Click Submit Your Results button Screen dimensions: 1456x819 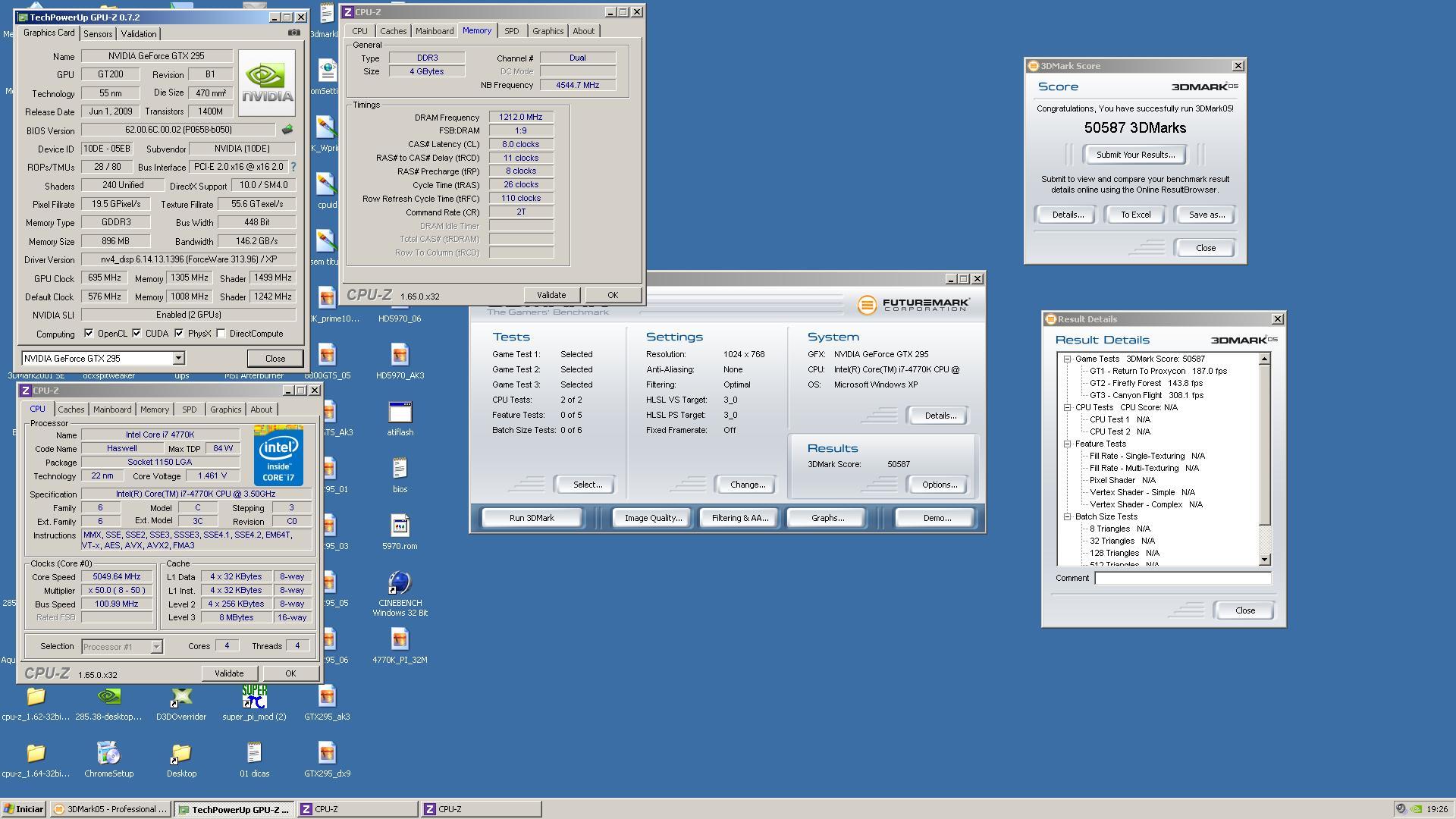(1135, 155)
